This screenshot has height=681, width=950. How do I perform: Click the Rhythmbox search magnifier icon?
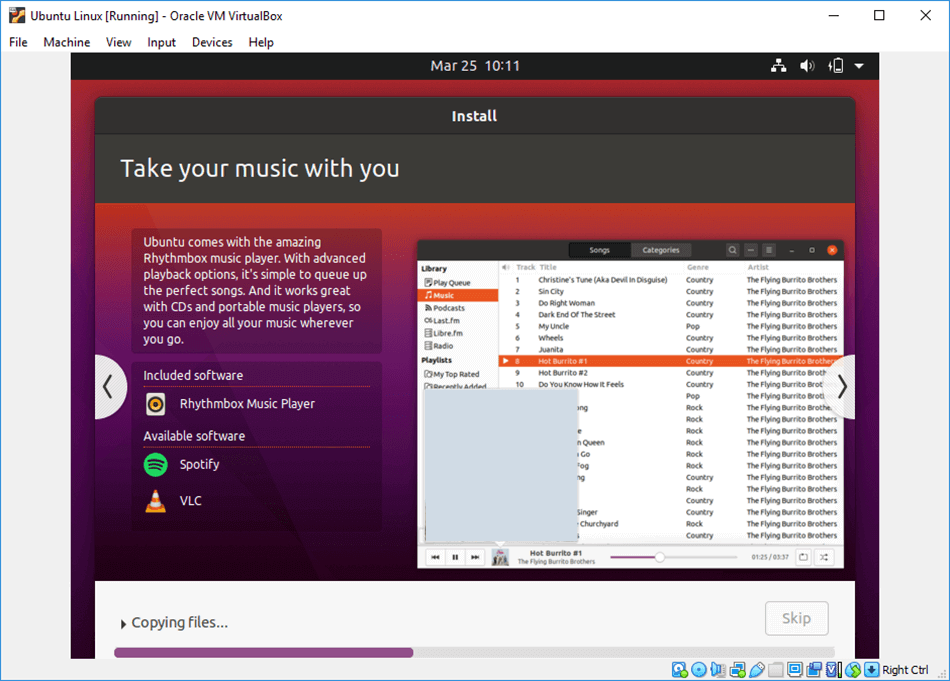click(x=732, y=250)
